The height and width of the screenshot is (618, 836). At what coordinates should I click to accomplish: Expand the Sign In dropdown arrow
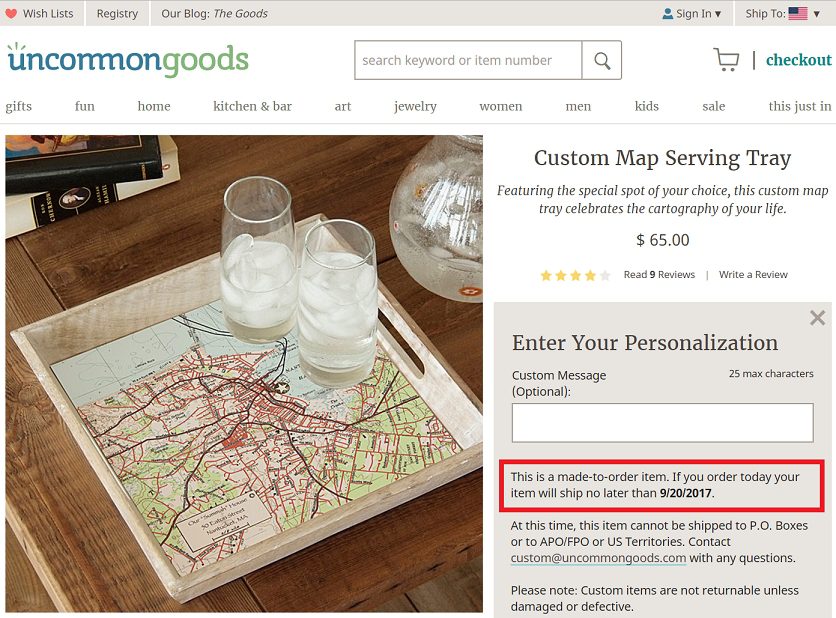pyautogui.click(x=718, y=14)
